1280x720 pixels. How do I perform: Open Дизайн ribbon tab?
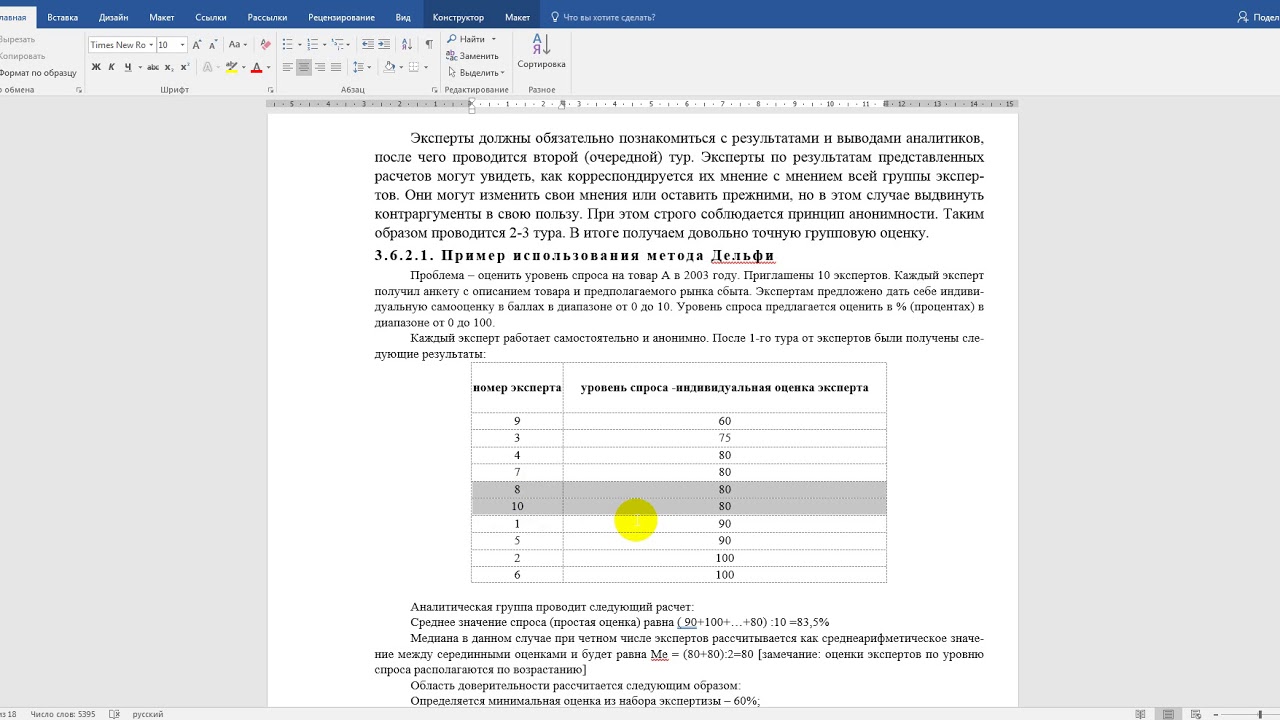[x=113, y=17]
